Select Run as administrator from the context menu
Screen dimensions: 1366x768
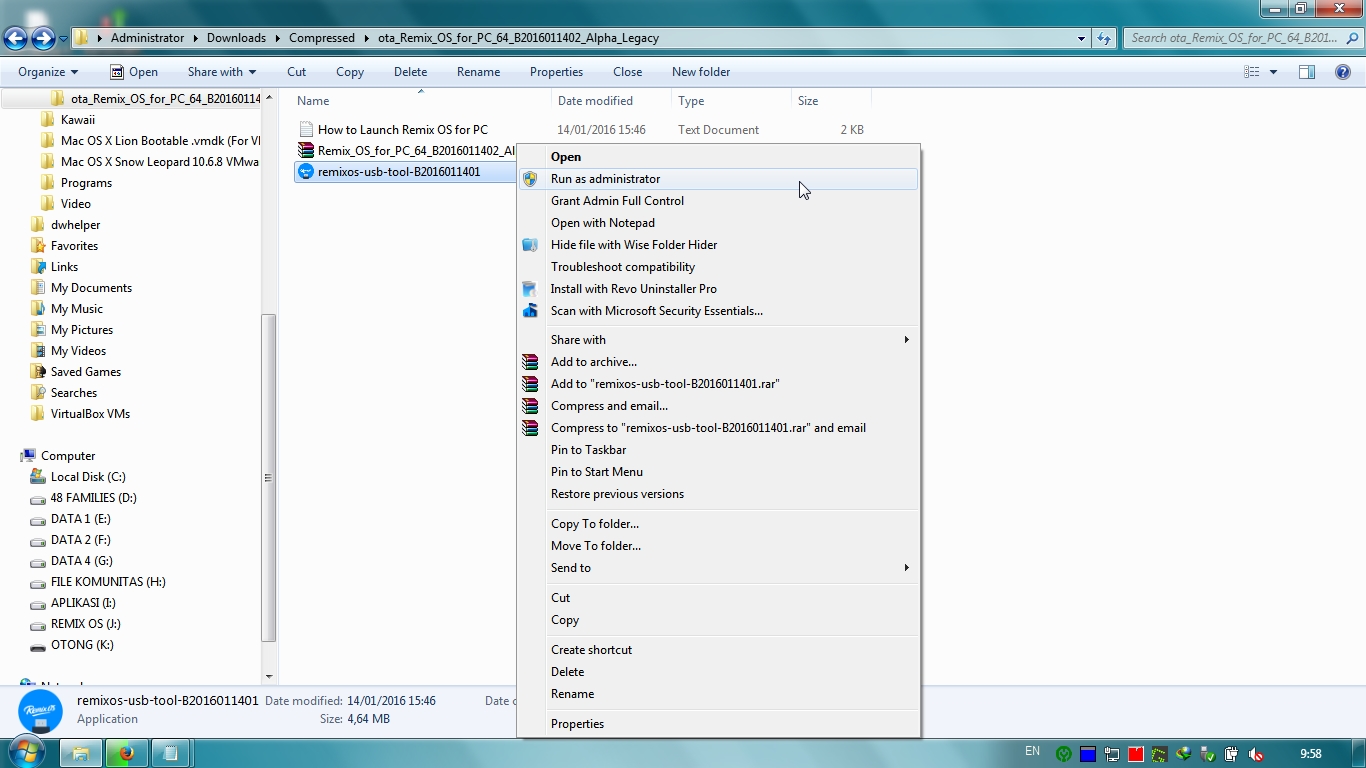718,179
